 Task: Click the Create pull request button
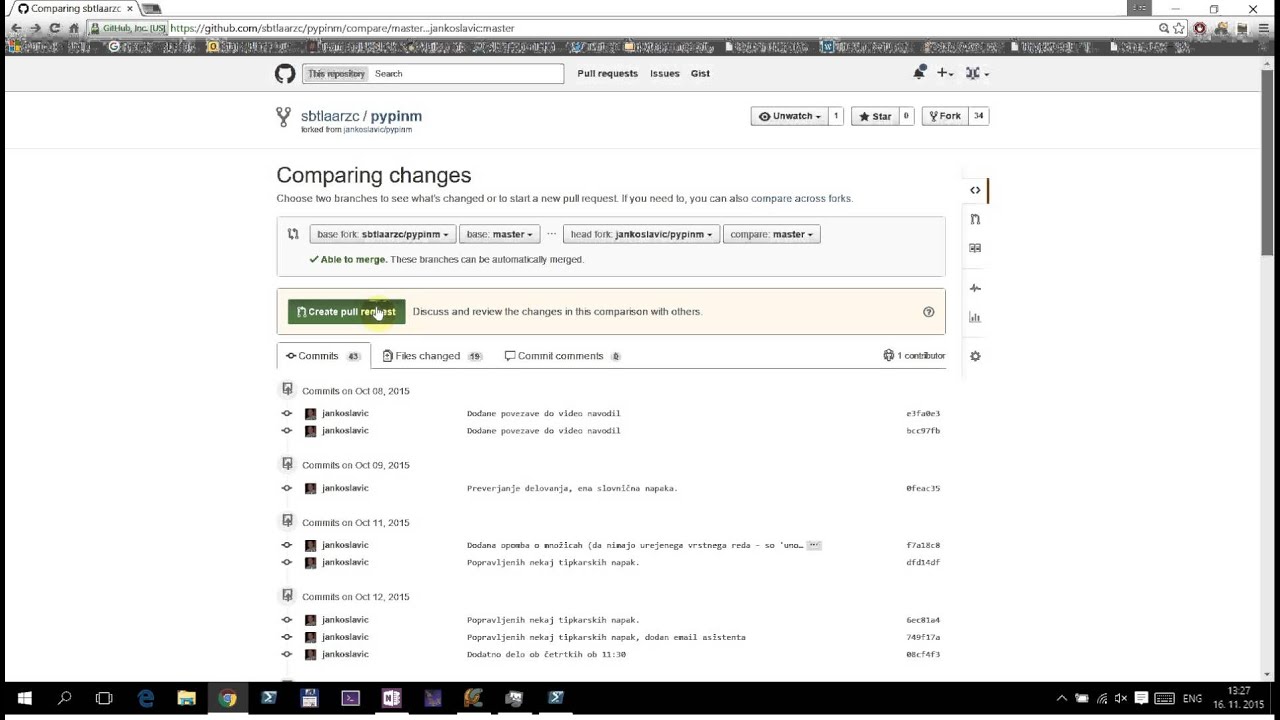[346, 312]
